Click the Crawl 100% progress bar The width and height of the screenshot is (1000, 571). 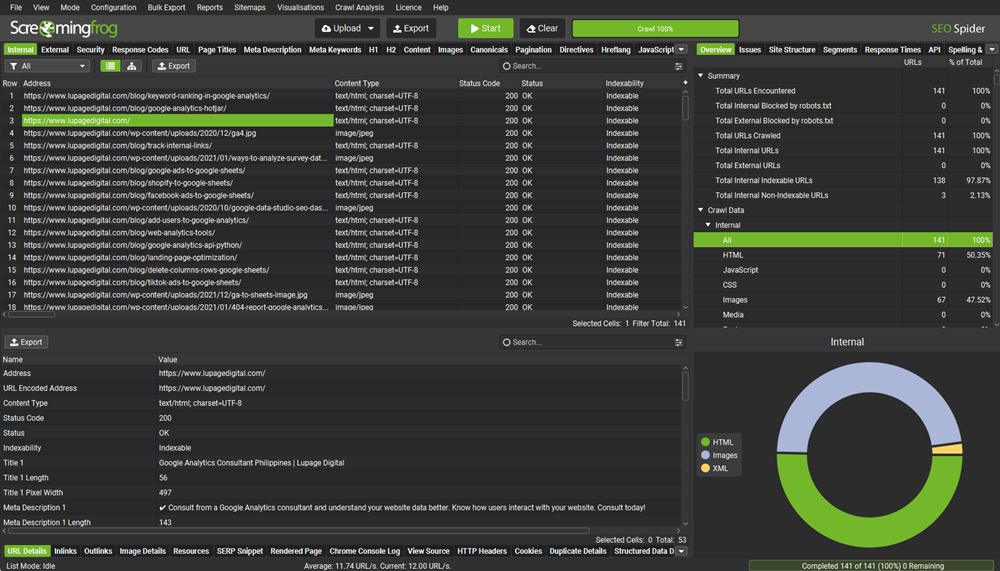click(x=655, y=28)
